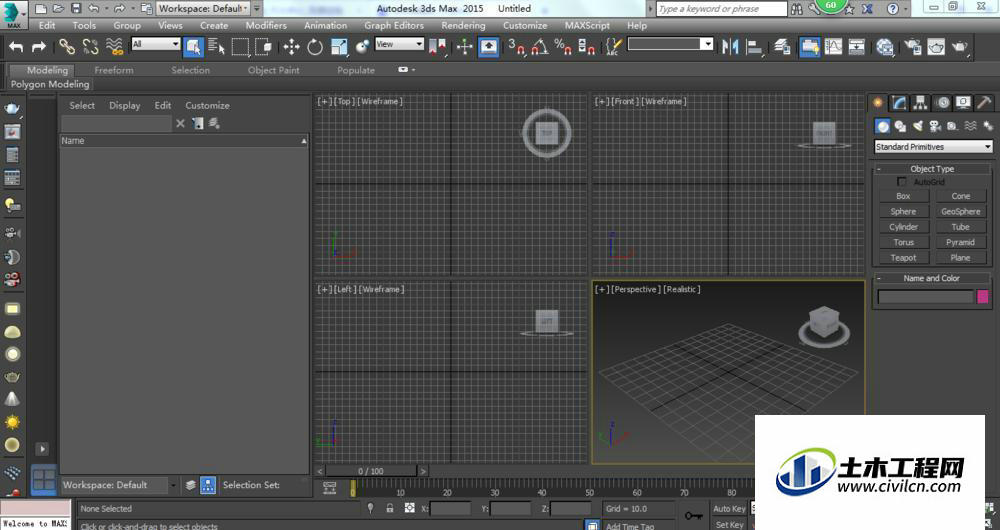Screen dimensions: 1000x530
Task: Click the Redo arrow in main toolbar
Action: (39, 47)
